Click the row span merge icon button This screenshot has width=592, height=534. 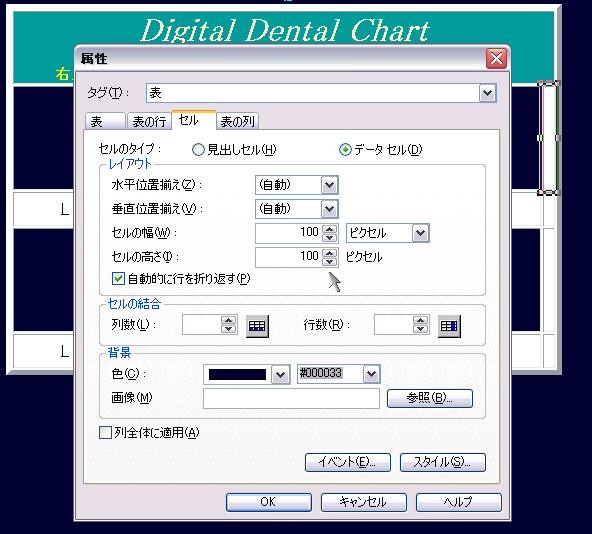click(449, 326)
